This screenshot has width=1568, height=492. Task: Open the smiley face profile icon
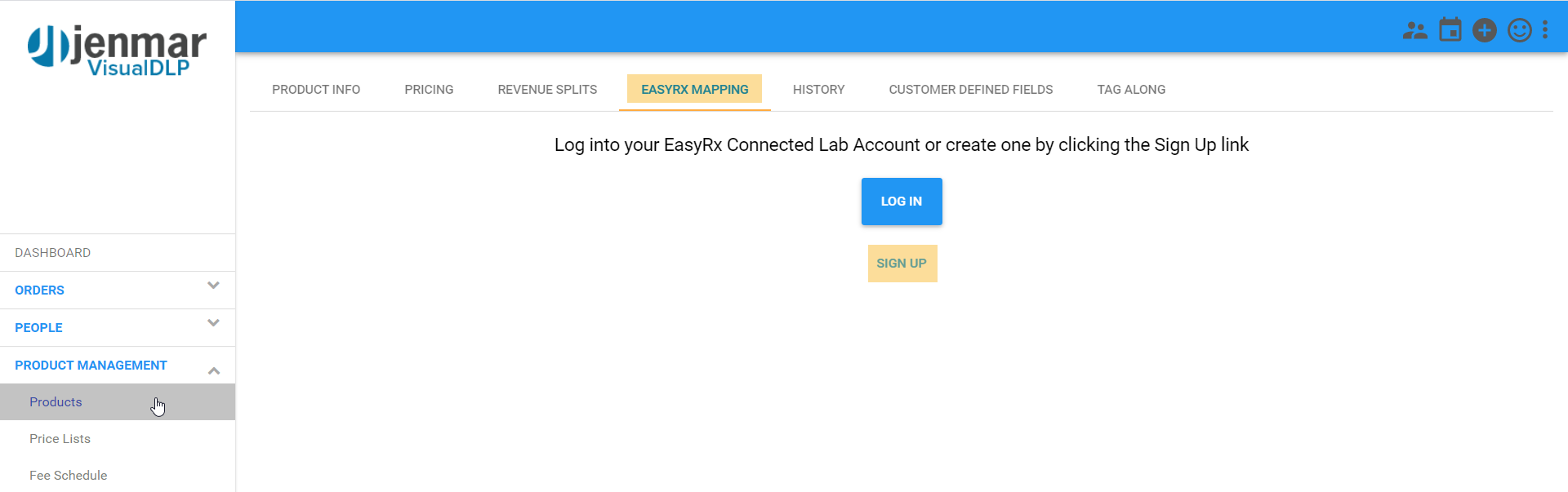[x=1520, y=30]
